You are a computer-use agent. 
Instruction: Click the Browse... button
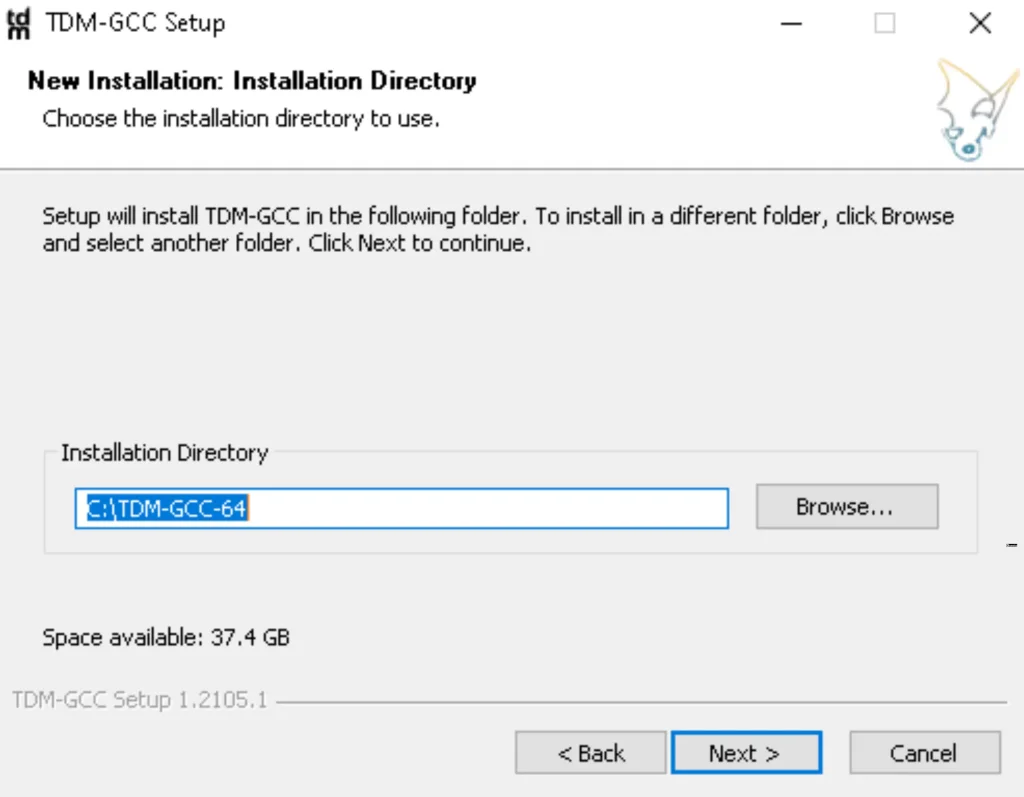(x=847, y=507)
